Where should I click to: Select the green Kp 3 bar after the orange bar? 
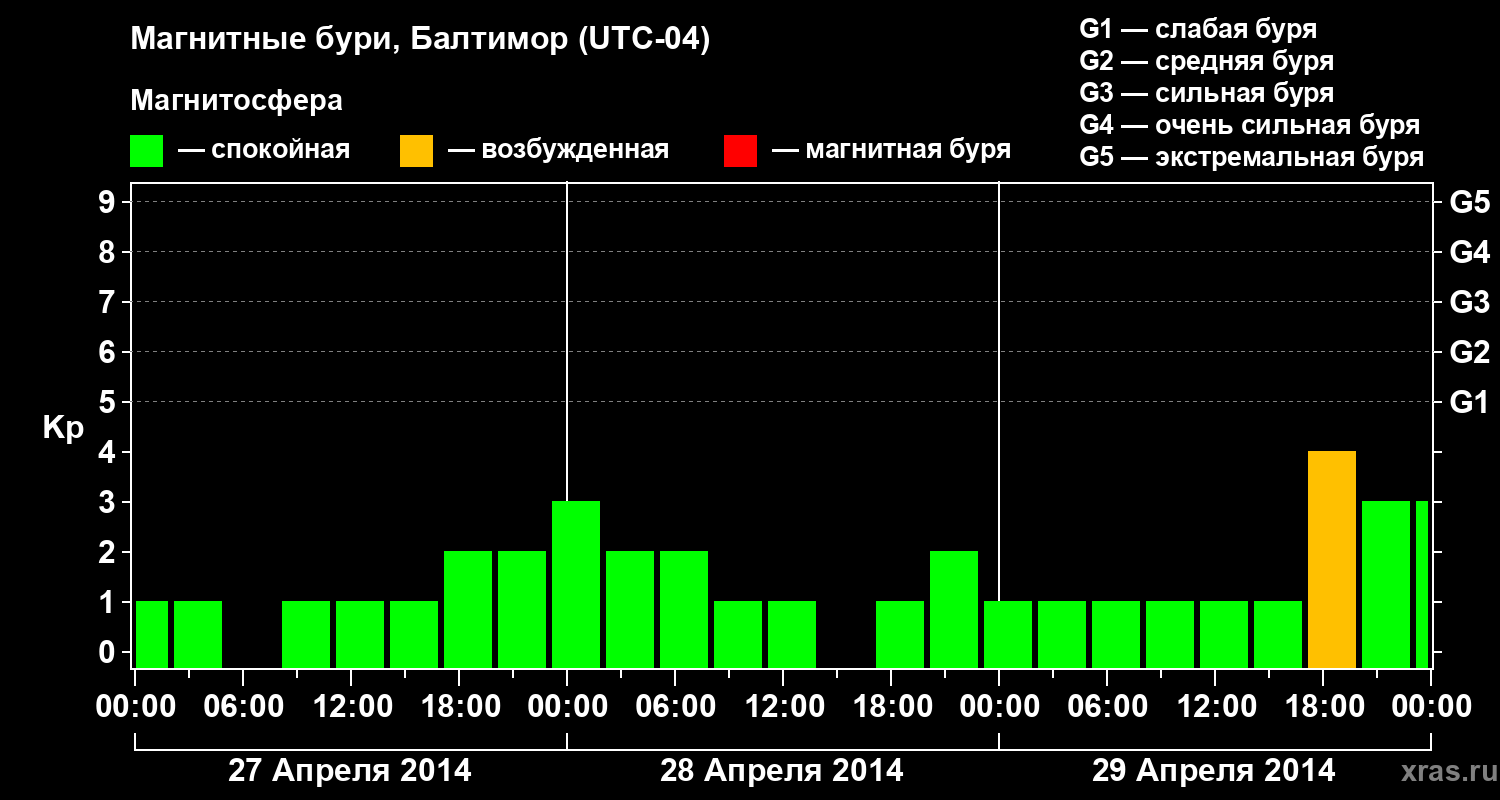point(1386,585)
